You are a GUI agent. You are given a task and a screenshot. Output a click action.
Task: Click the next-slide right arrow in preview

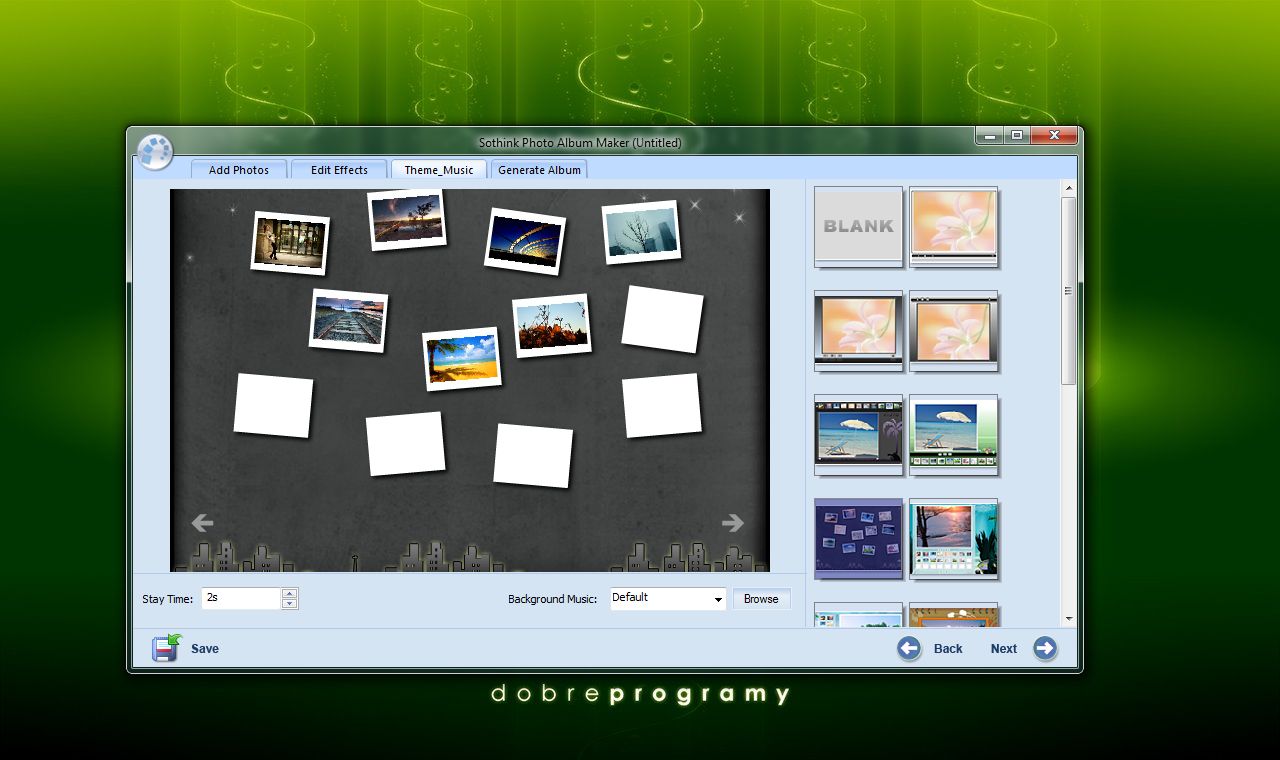[x=733, y=522]
